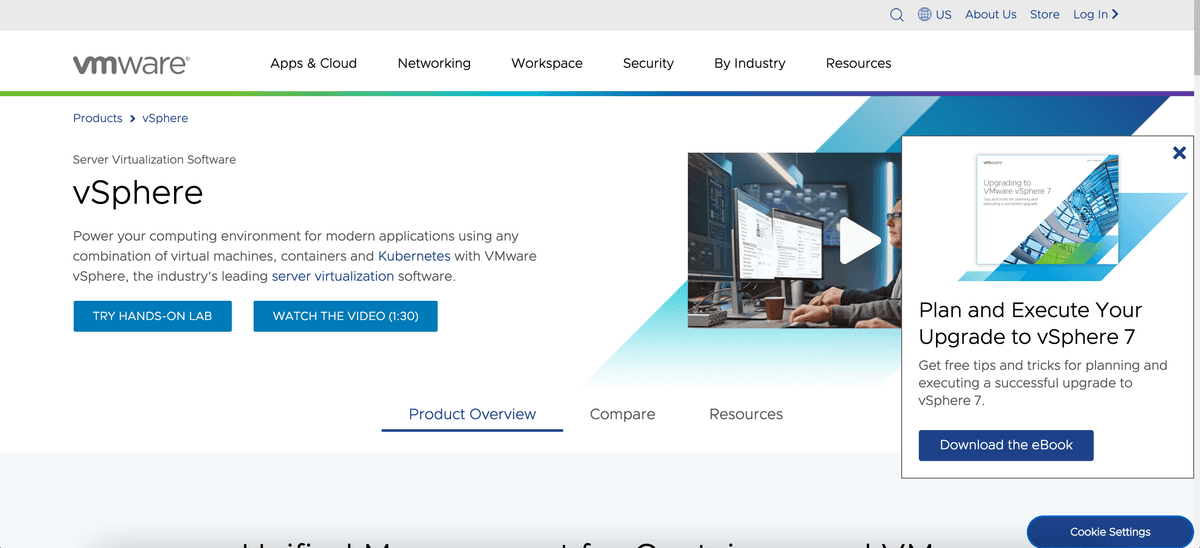This screenshot has height=548, width=1200.
Task: Click the vSphere breadcrumb link
Action: point(165,118)
